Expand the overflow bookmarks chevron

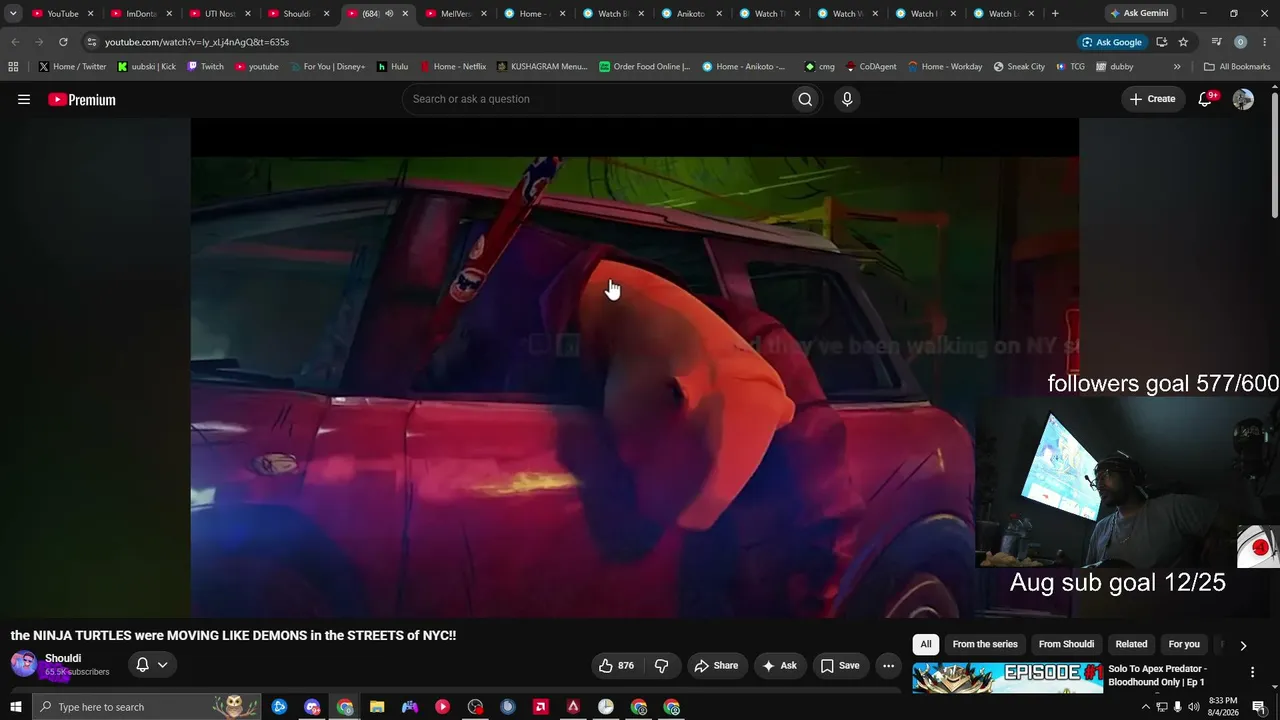pyautogui.click(x=1177, y=67)
